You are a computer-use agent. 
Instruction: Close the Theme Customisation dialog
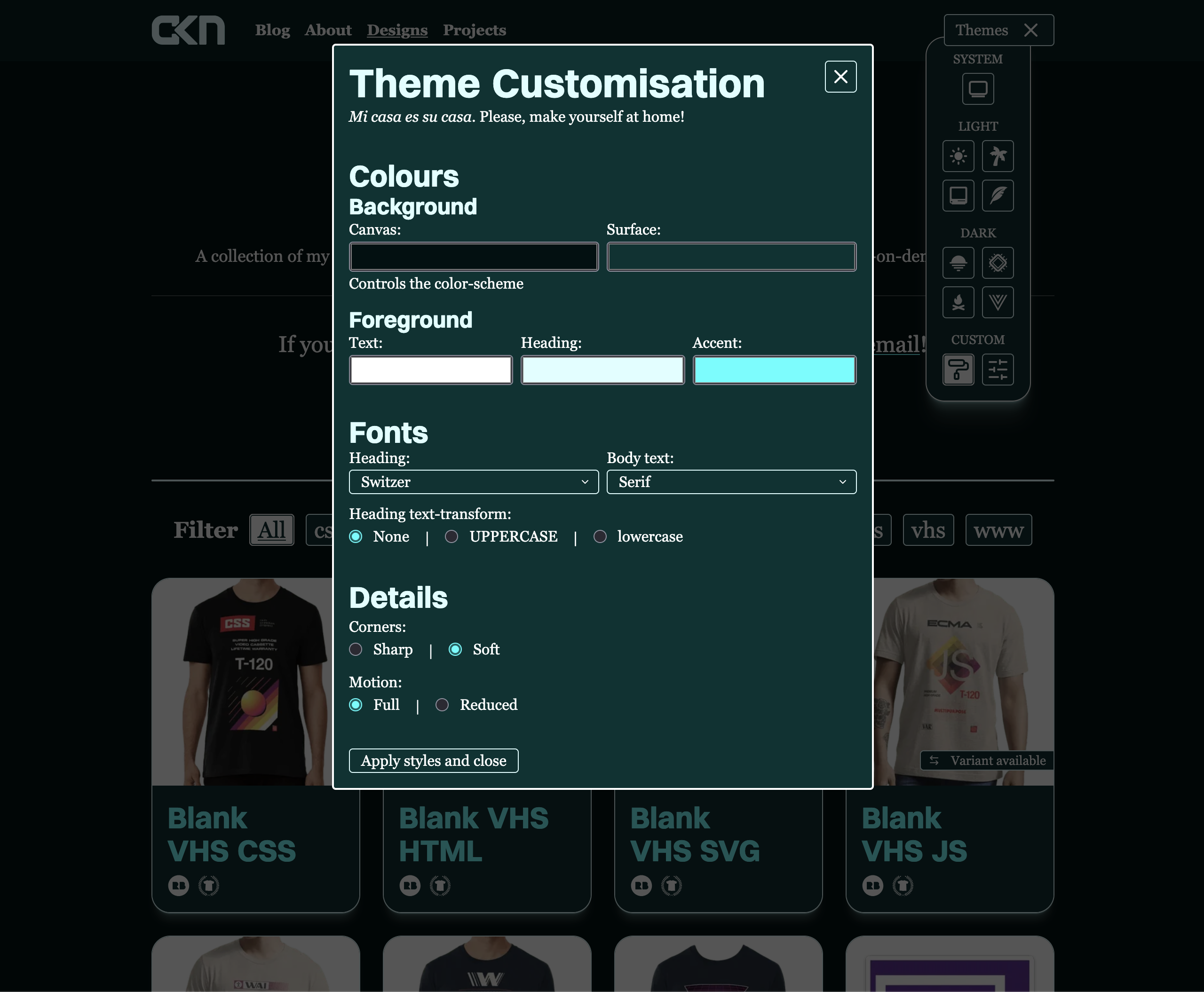point(840,77)
